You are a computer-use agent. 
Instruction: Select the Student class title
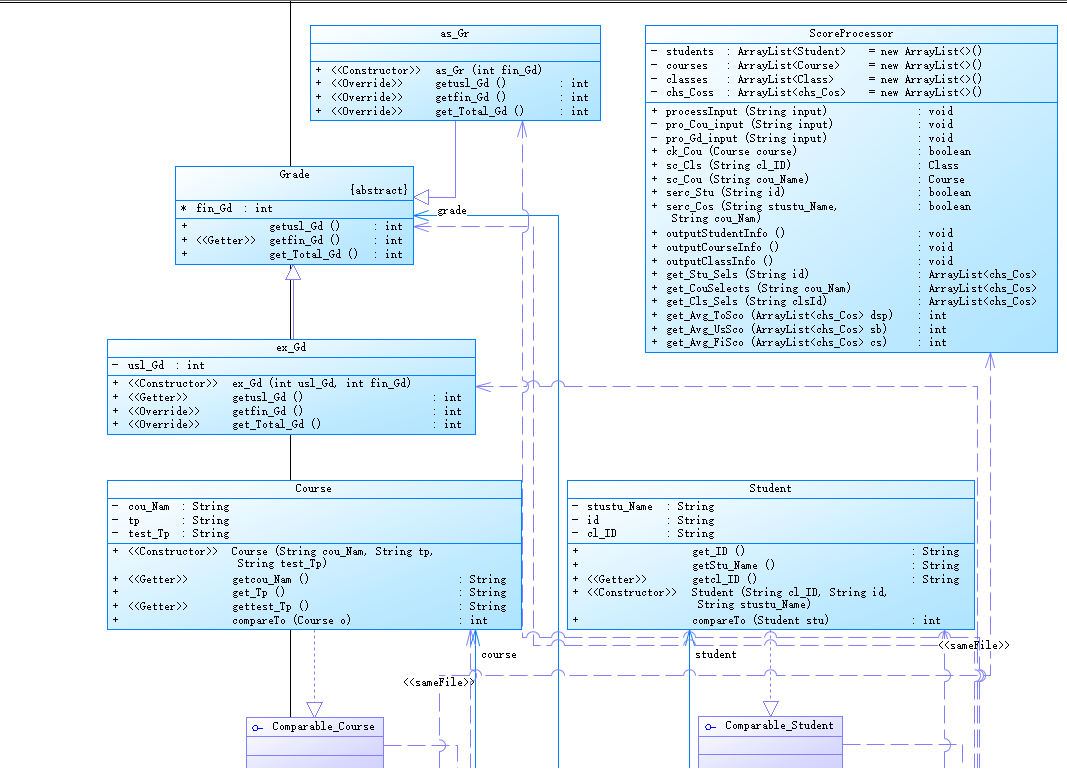pos(770,489)
